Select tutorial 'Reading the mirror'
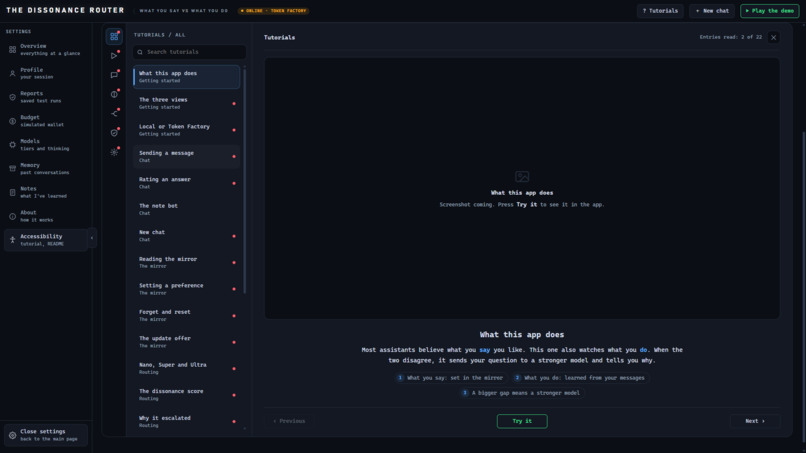Viewport: 806px width, 453px height. (187, 263)
